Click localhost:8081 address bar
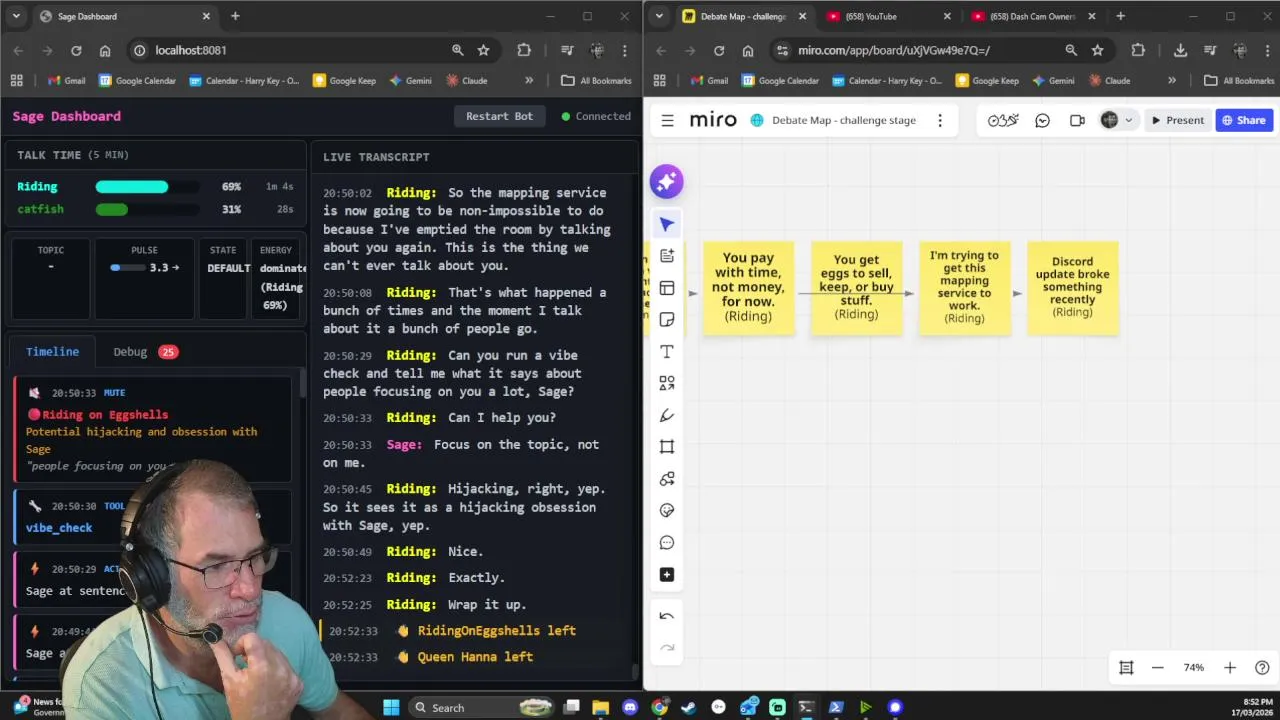Image resolution: width=1280 pixels, height=720 pixels. coord(288,50)
